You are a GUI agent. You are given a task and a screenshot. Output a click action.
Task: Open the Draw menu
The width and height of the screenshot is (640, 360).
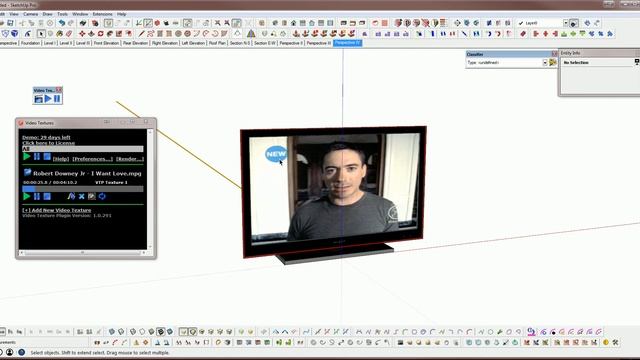[x=47, y=14]
